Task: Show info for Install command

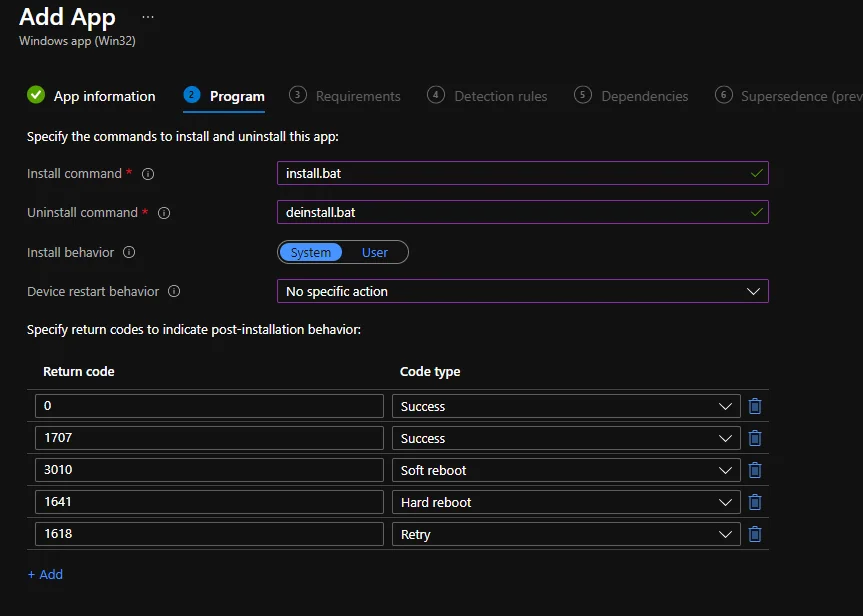Action: [148, 174]
